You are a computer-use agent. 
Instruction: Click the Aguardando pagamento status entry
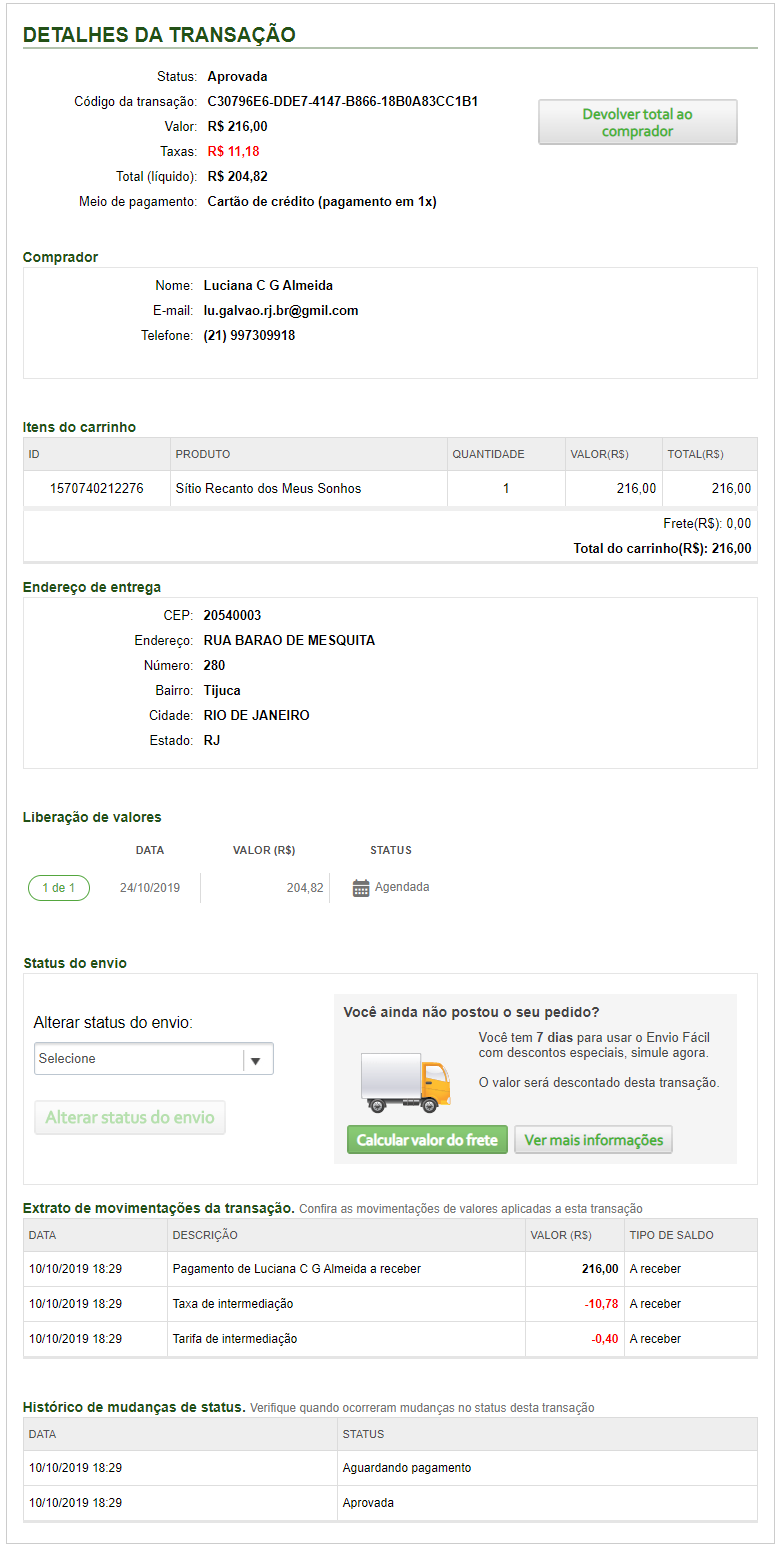point(407,1468)
